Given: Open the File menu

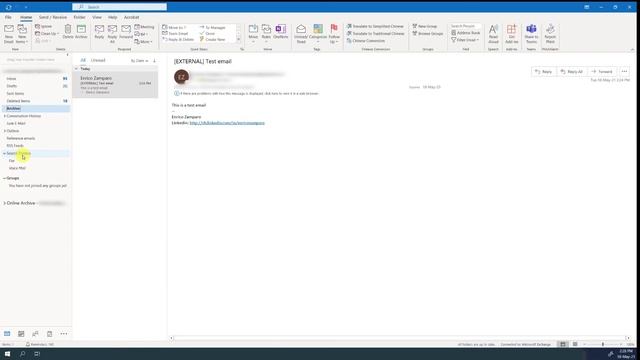Looking at the screenshot, I should tap(8, 17).
